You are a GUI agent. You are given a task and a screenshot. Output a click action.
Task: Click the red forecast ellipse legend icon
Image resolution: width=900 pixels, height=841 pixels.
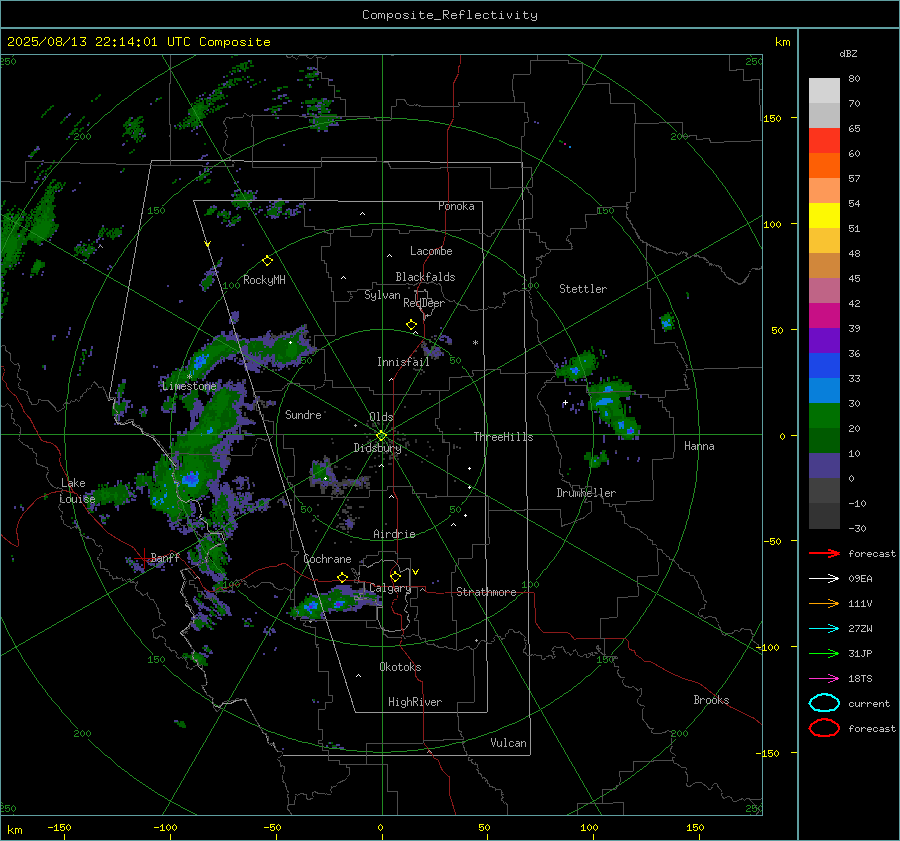click(x=824, y=728)
